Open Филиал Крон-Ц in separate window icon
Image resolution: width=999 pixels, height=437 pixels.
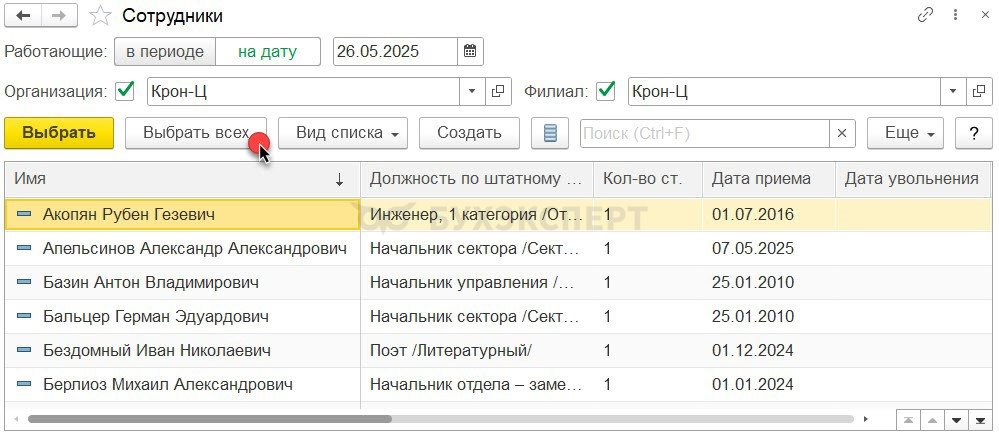(x=979, y=92)
